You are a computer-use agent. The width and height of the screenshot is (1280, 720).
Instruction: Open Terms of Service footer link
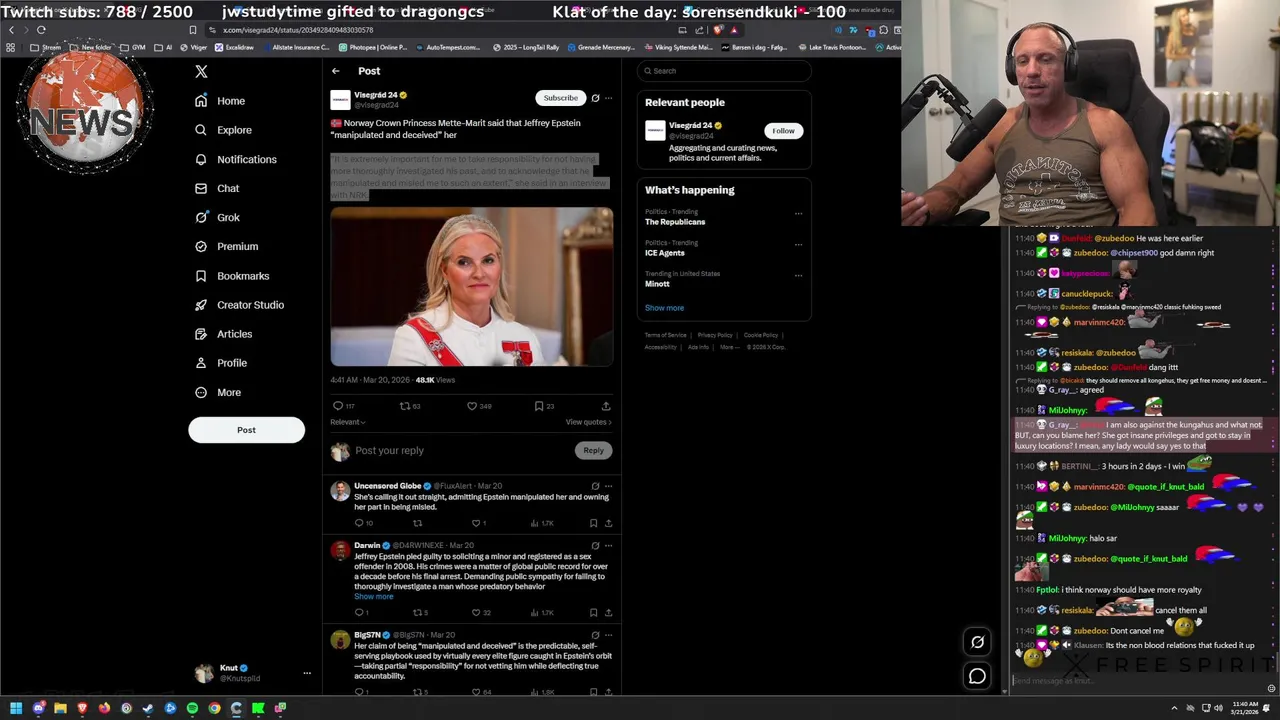tap(665, 335)
